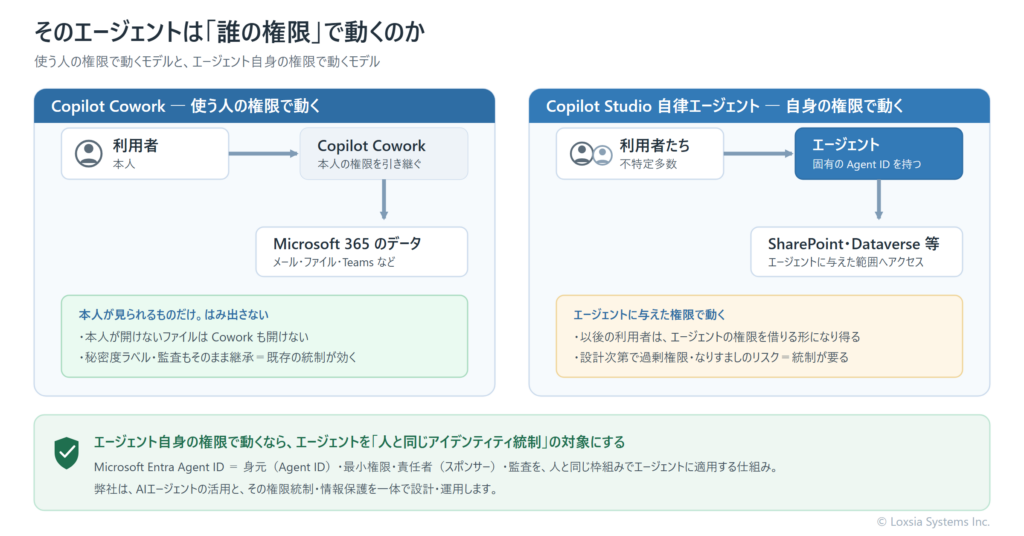Viewport: 1024px width, 536px height.
Task: Click the line 以後の利用者は、エージェントの権限を借りる形になり得る
Action: (717, 337)
